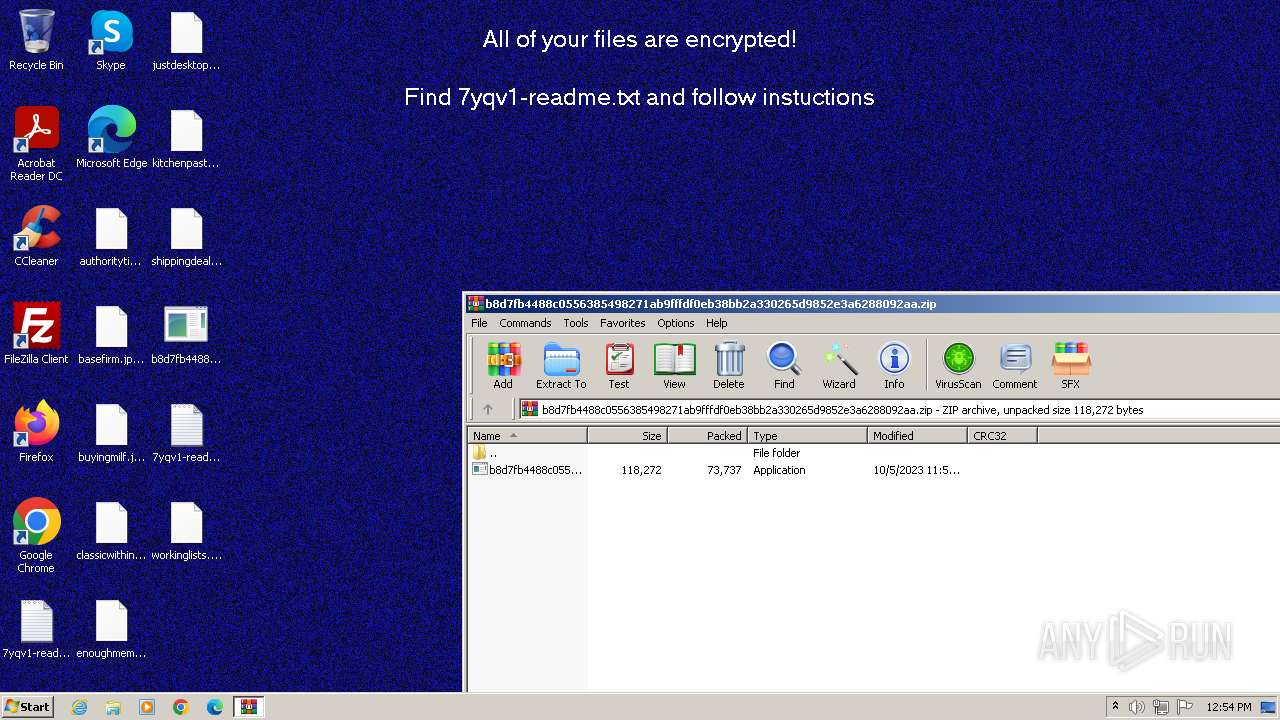Select the enoughmem file on desktop
The width and height of the screenshot is (1280, 720).
point(111,628)
